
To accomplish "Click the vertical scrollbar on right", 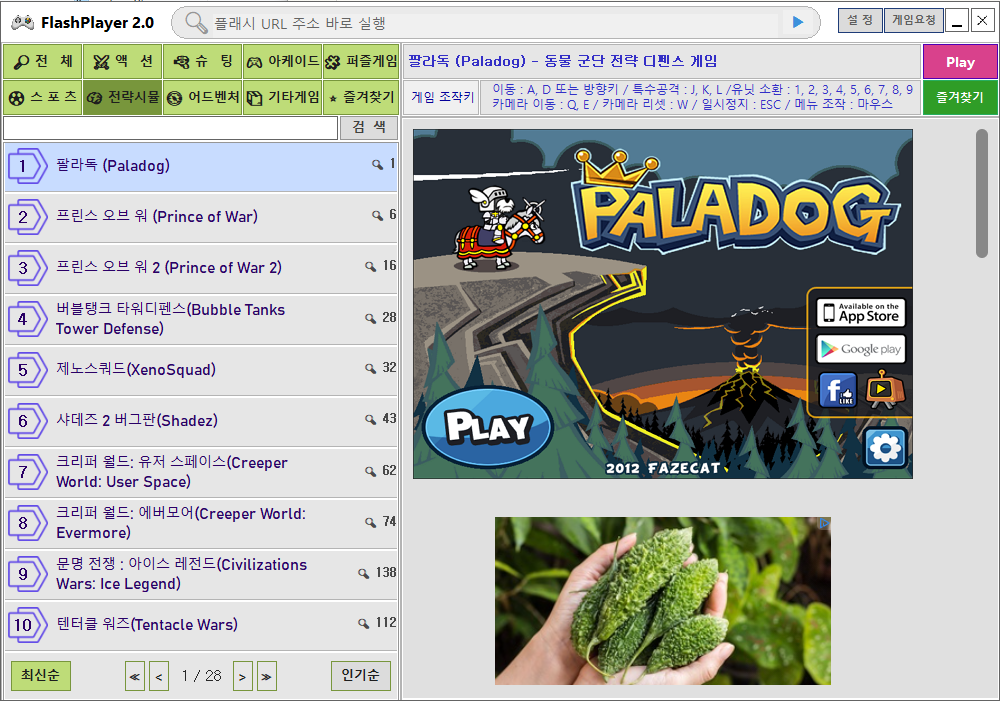I will coord(982,193).
